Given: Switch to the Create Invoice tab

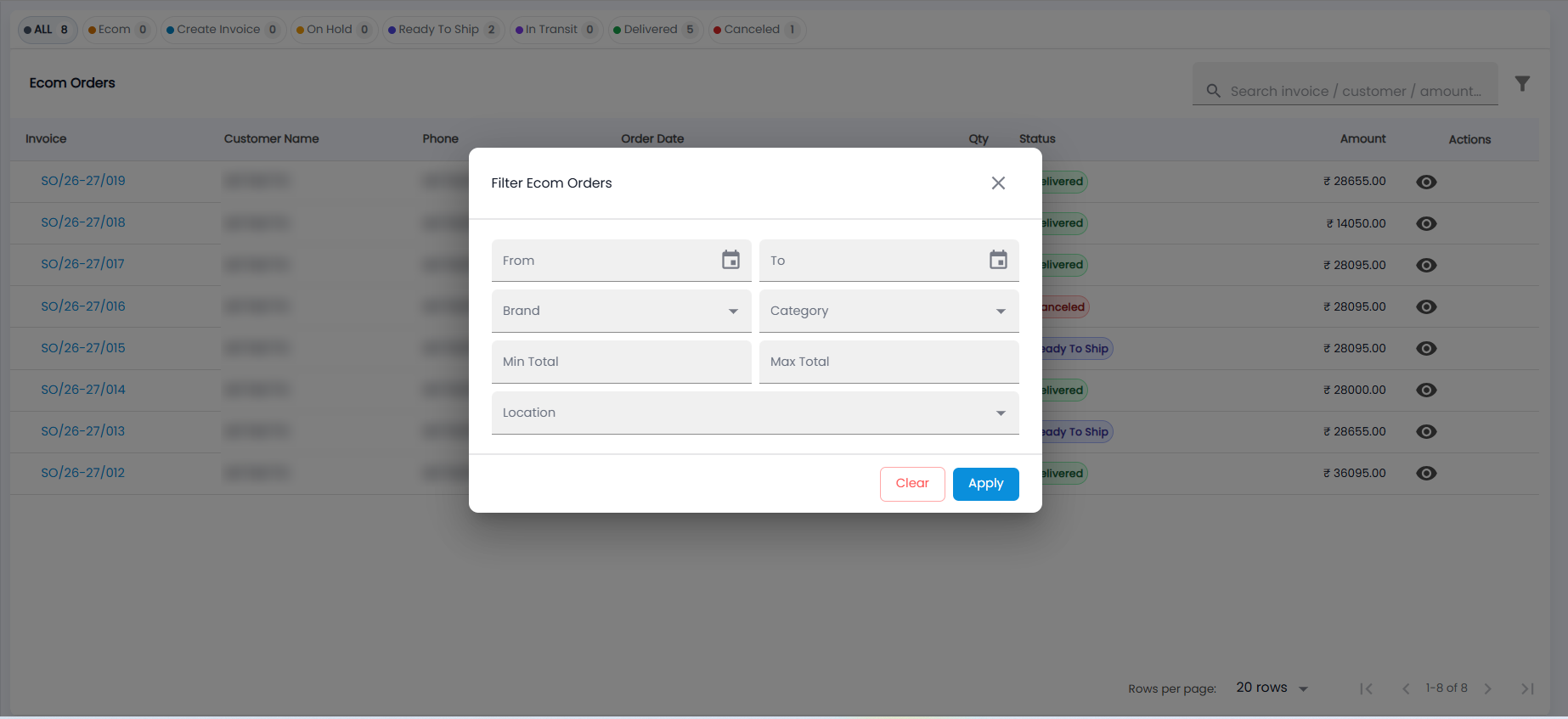Looking at the screenshot, I should [223, 30].
